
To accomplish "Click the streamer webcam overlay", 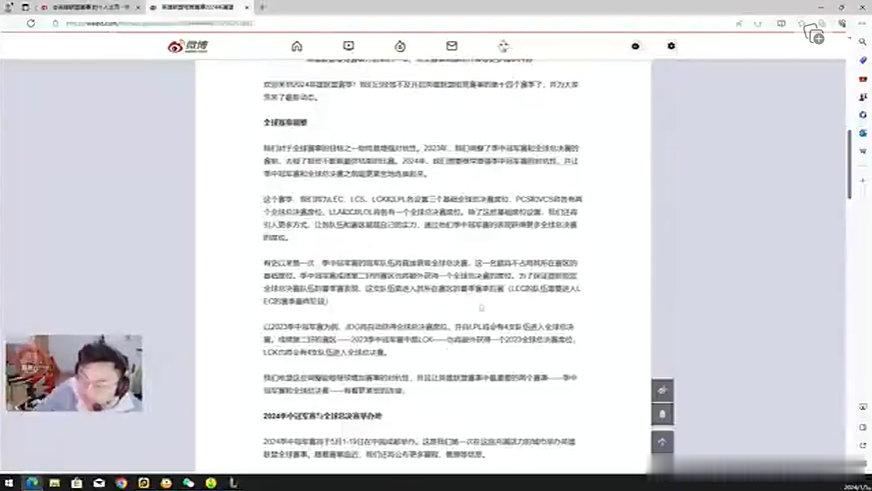I will 74,373.
